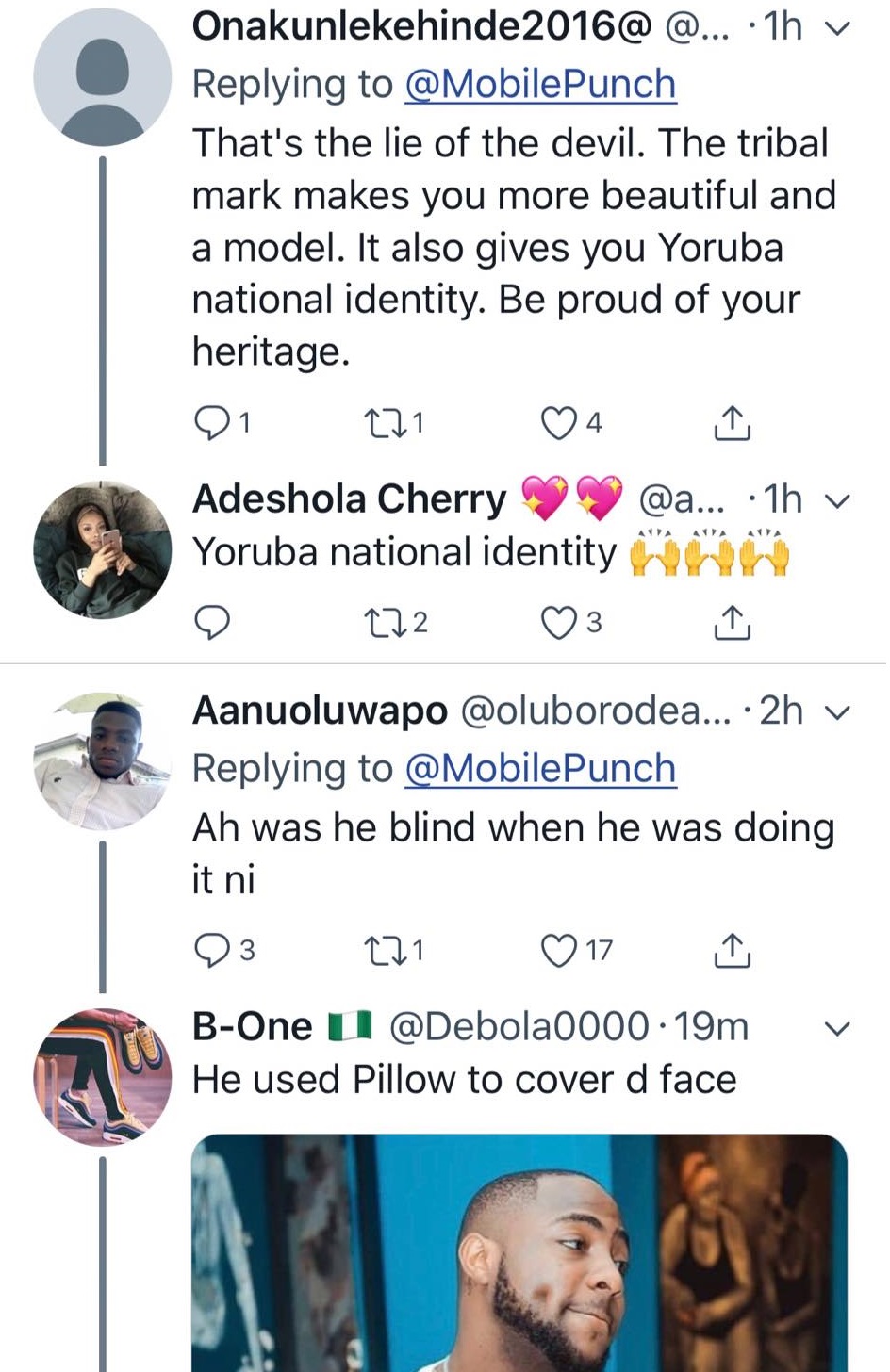Expand the chevron menu on B-One's tweet
Screen dimensions: 890x1372
click(837, 1028)
